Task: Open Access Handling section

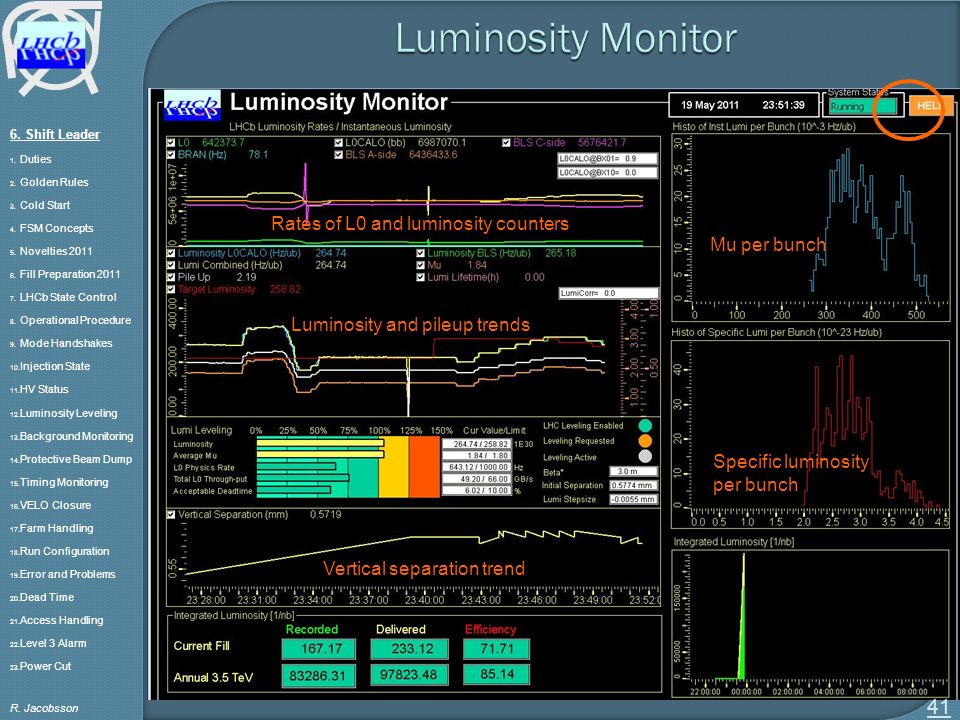Action: point(61,620)
